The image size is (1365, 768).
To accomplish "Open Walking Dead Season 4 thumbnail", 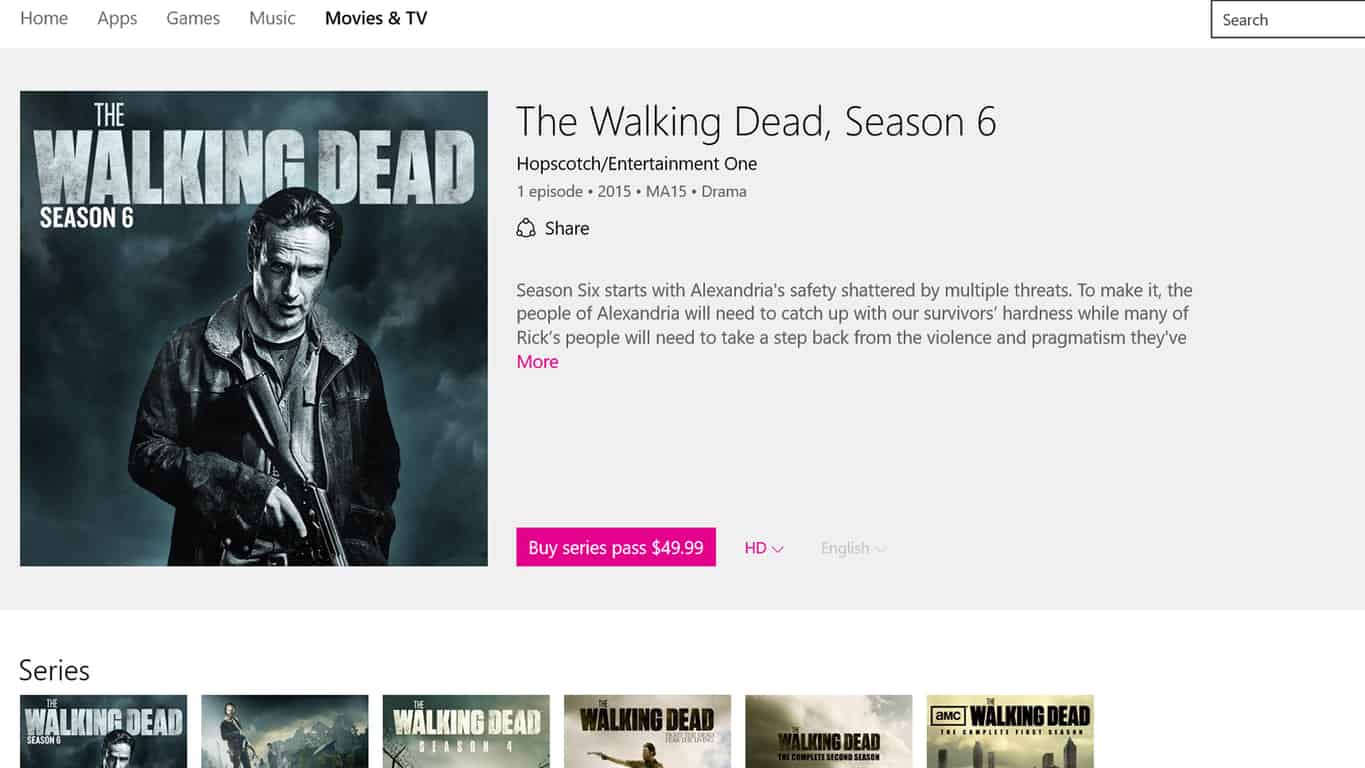I will click(x=466, y=731).
